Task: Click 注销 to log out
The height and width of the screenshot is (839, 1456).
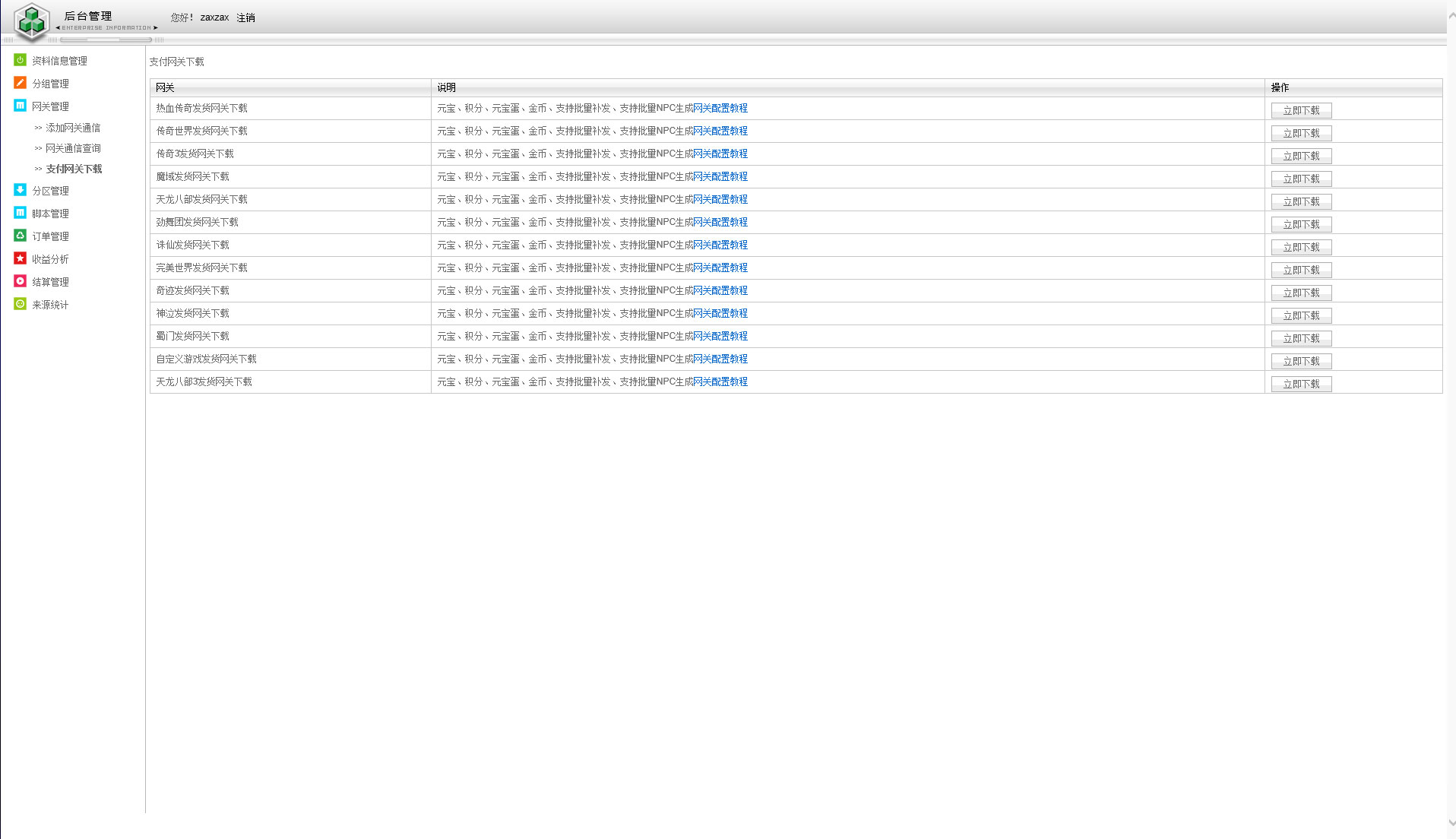Action: [x=245, y=17]
